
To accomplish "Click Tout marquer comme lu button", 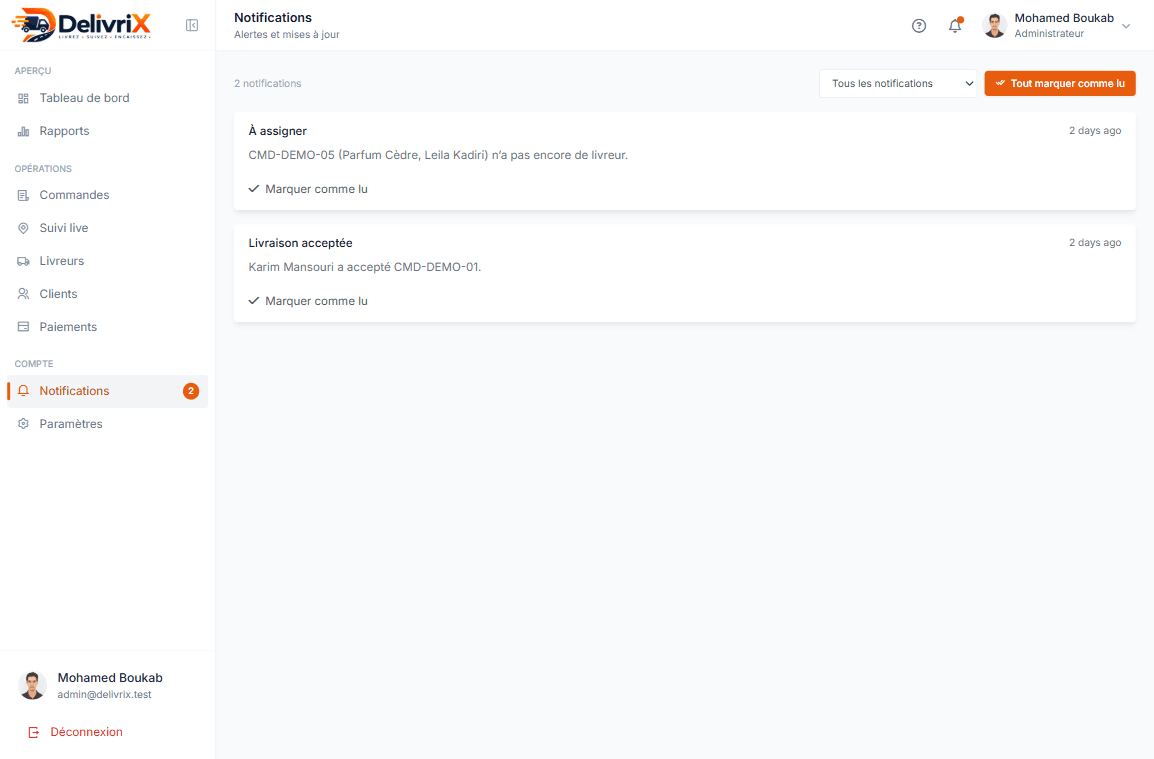I will (x=1060, y=83).
